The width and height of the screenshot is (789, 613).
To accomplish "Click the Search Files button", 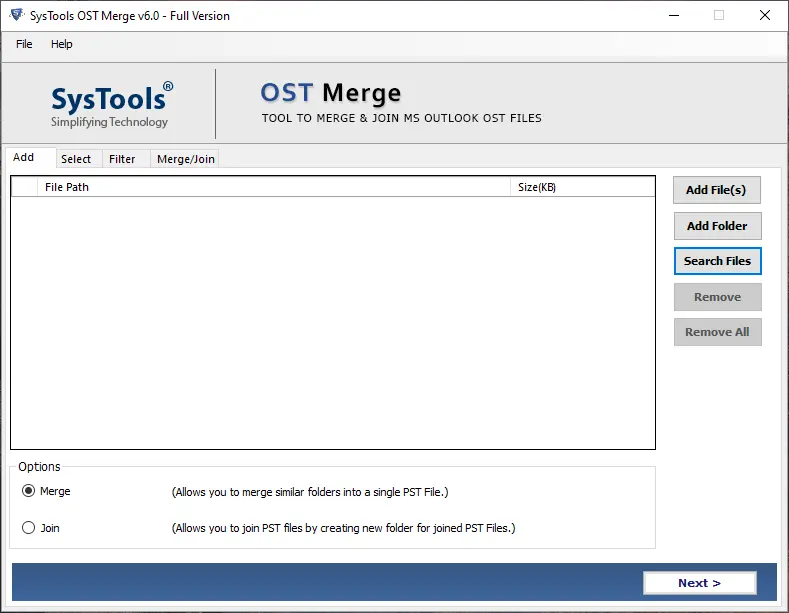I will click(718, 261).
